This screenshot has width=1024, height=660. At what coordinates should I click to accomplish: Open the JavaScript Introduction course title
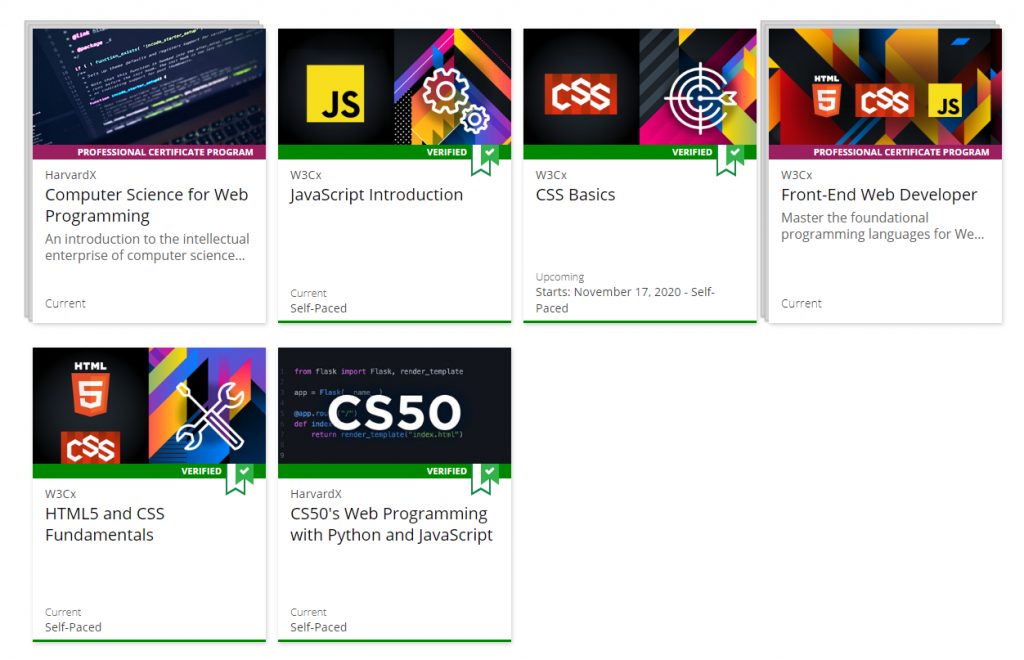376,195
